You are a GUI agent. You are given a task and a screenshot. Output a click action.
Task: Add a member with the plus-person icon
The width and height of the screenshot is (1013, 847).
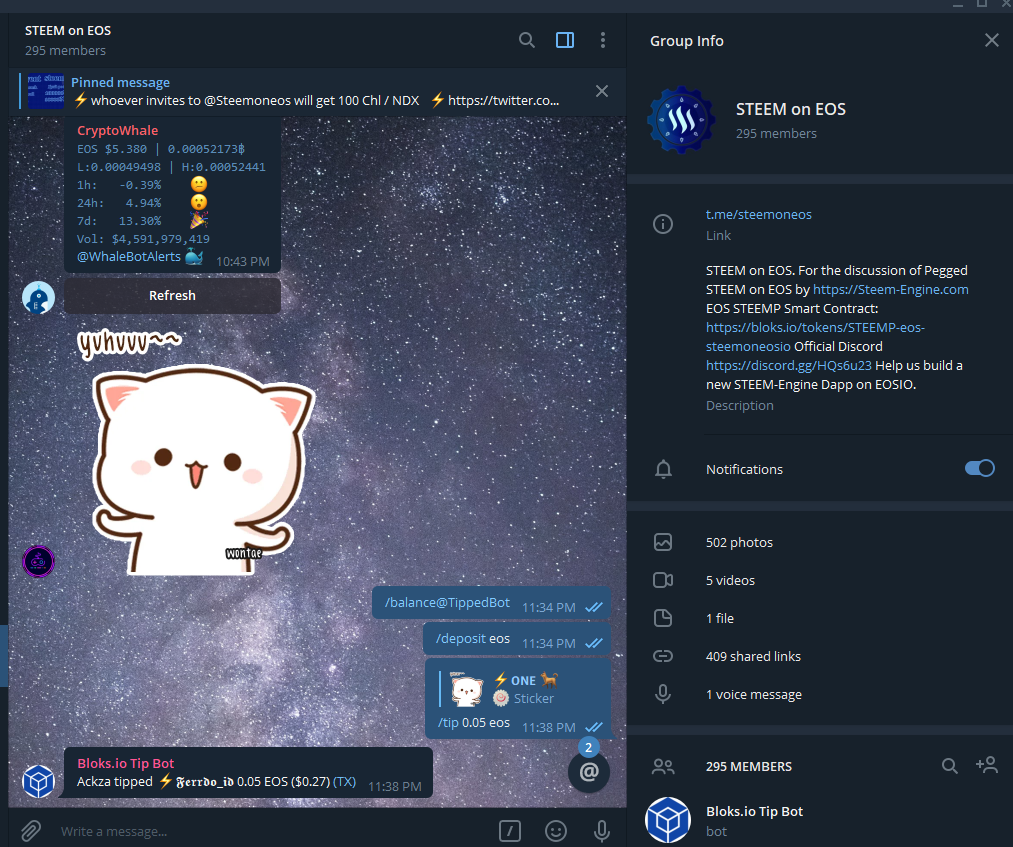tap(987, 766)
